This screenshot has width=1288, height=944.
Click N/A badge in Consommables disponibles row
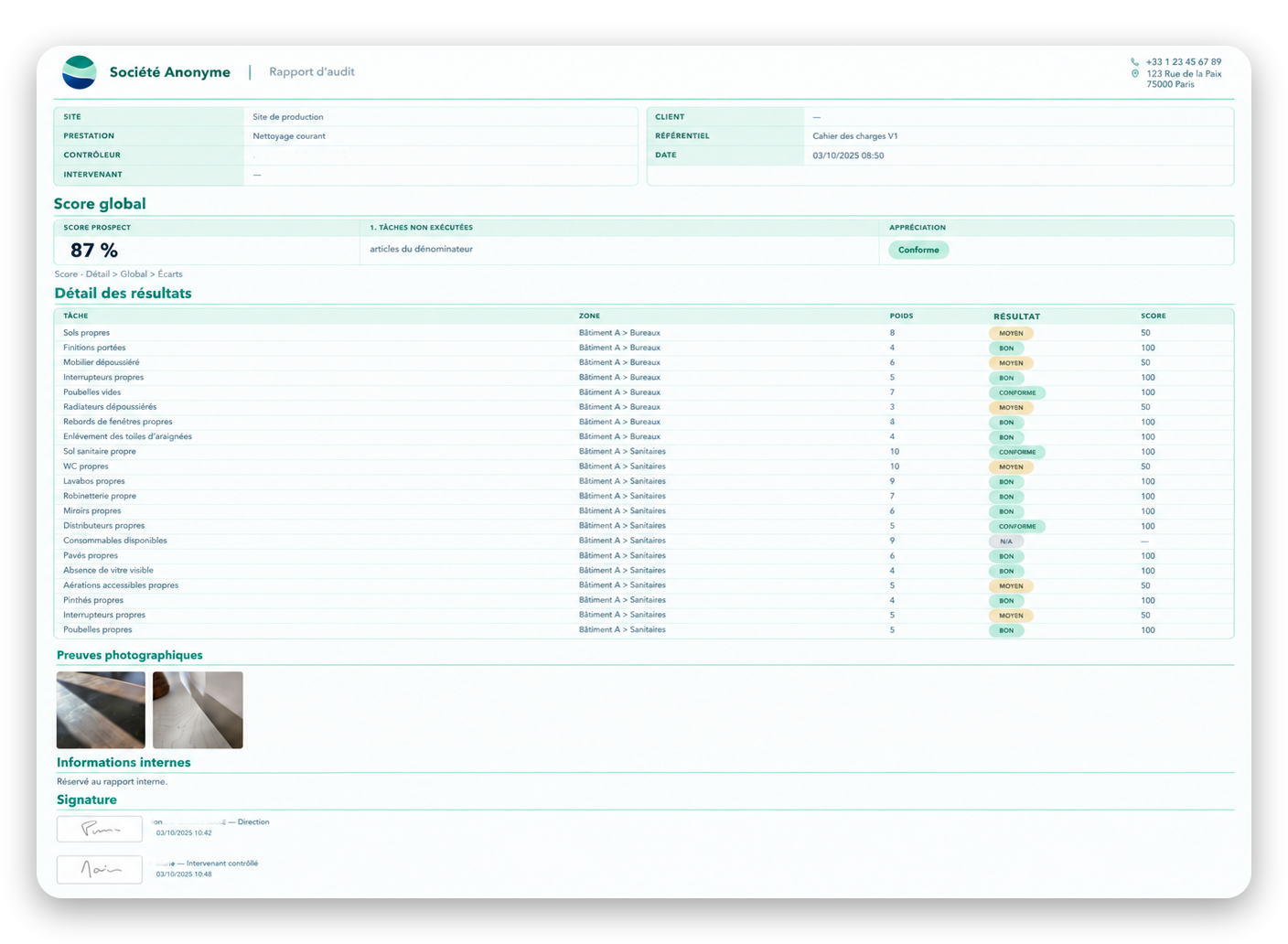tap(1006, 542)
